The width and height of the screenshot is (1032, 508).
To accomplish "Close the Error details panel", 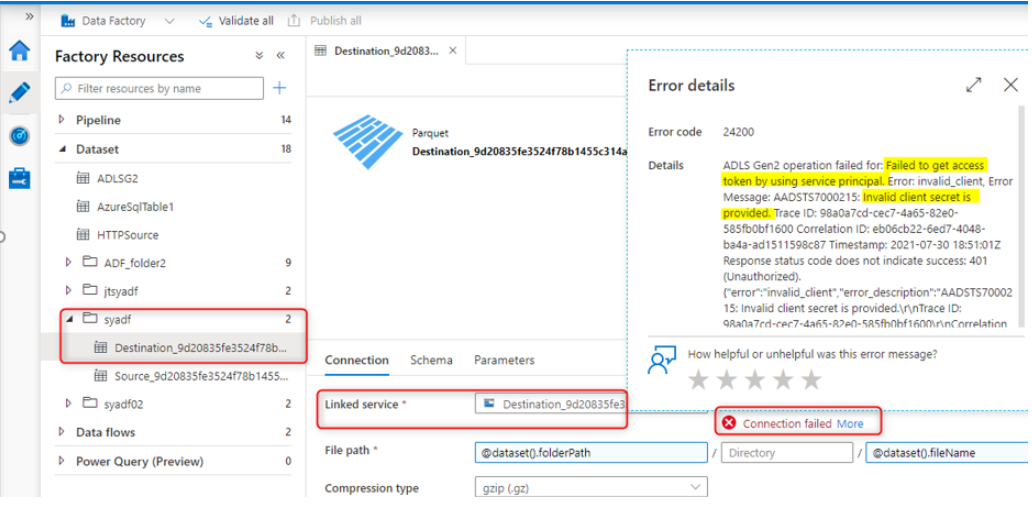I will tap(1010, 85).
